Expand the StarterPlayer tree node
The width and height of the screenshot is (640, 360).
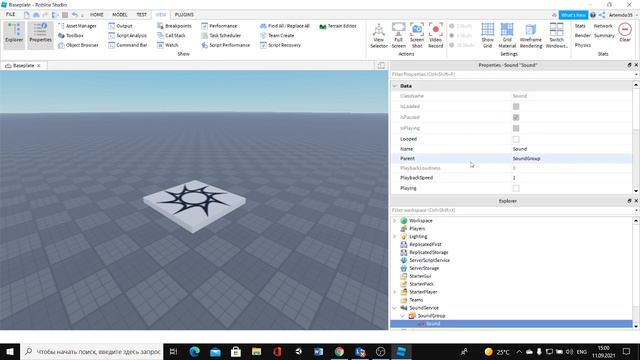click(395, 292)
